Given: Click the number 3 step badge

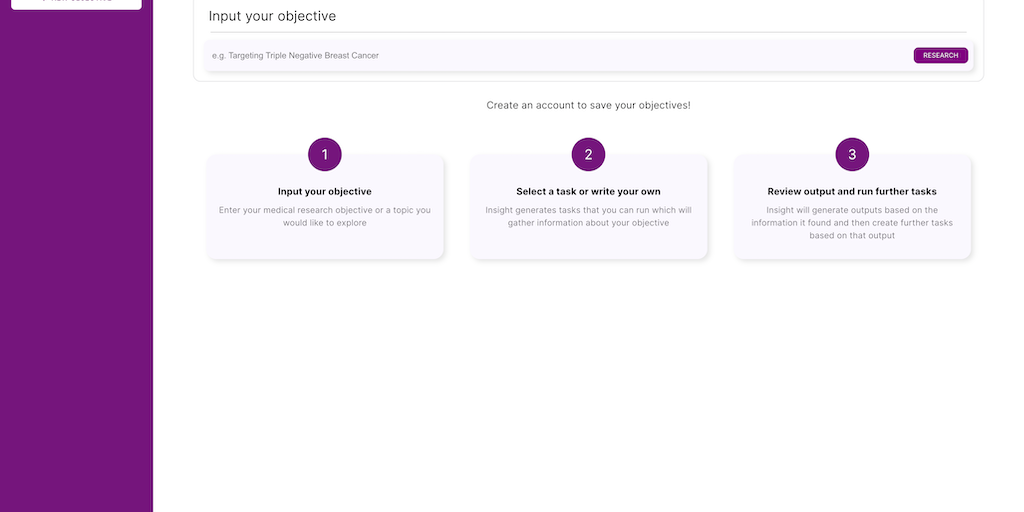Looking at the screenshot, I should pos(852,154).
